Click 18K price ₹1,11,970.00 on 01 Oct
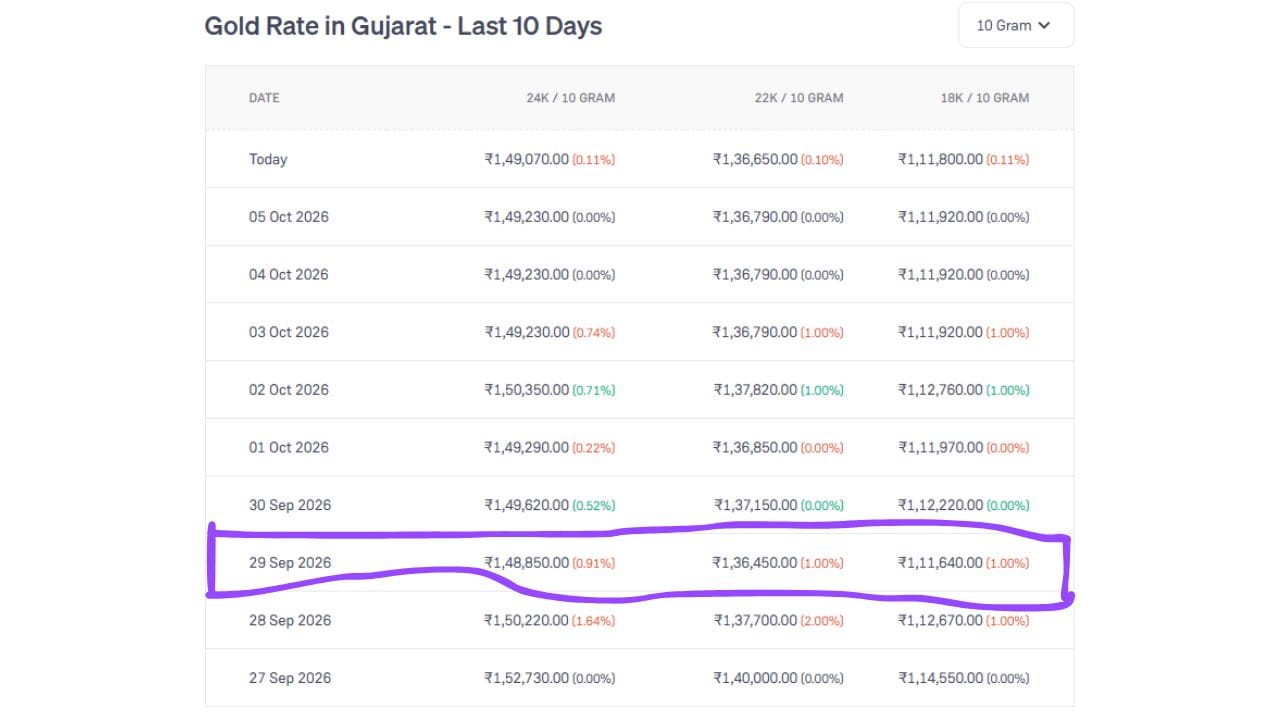 pyautogui.click(x=941, y=447)
